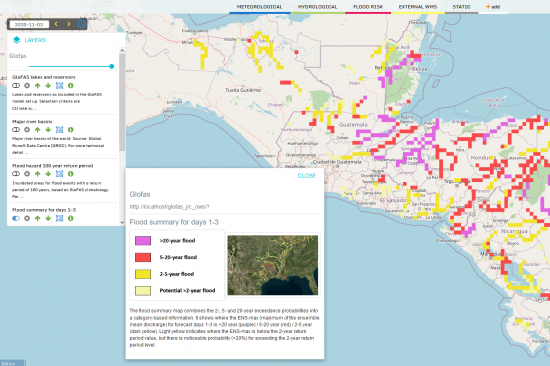Open settings for GloFAS lakes and reservoirs layer
Viewport: 550px width, 366px height.
click(27, 86)
